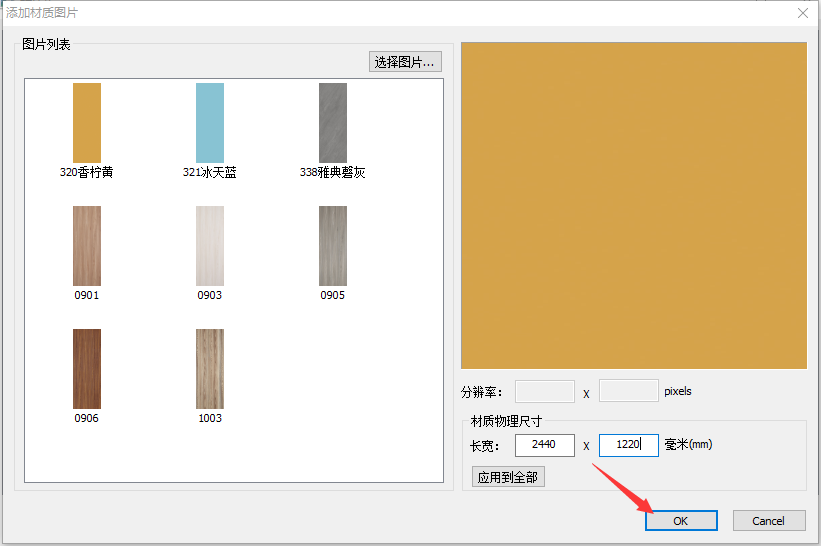Viewport: 821px width, 546px height.
Task: Click the 选择图片... button
Action: pos(405,62)
